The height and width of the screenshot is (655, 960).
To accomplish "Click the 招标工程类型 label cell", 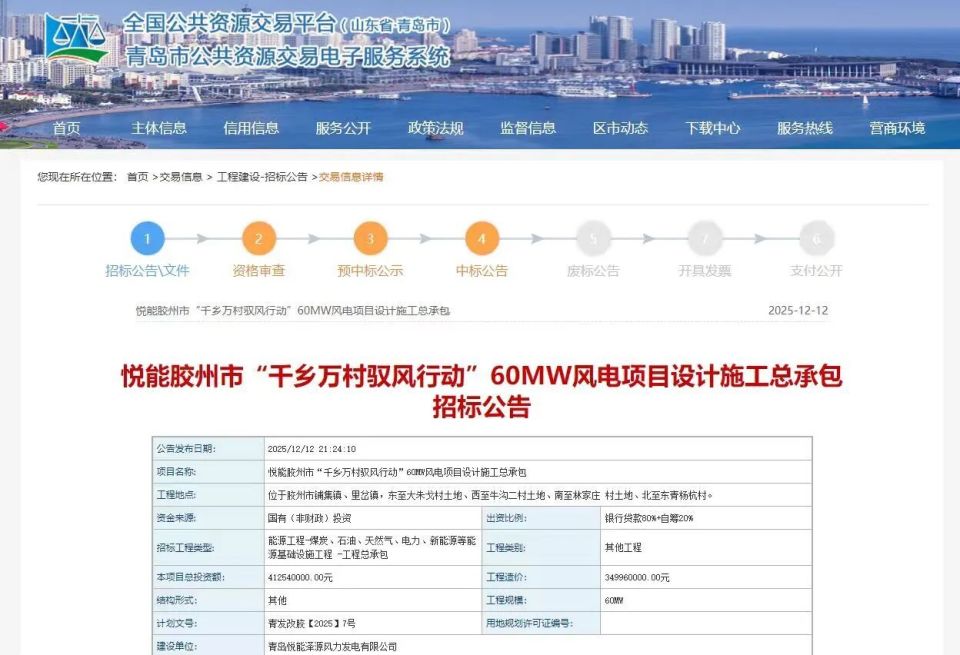I will click(208, 547).
